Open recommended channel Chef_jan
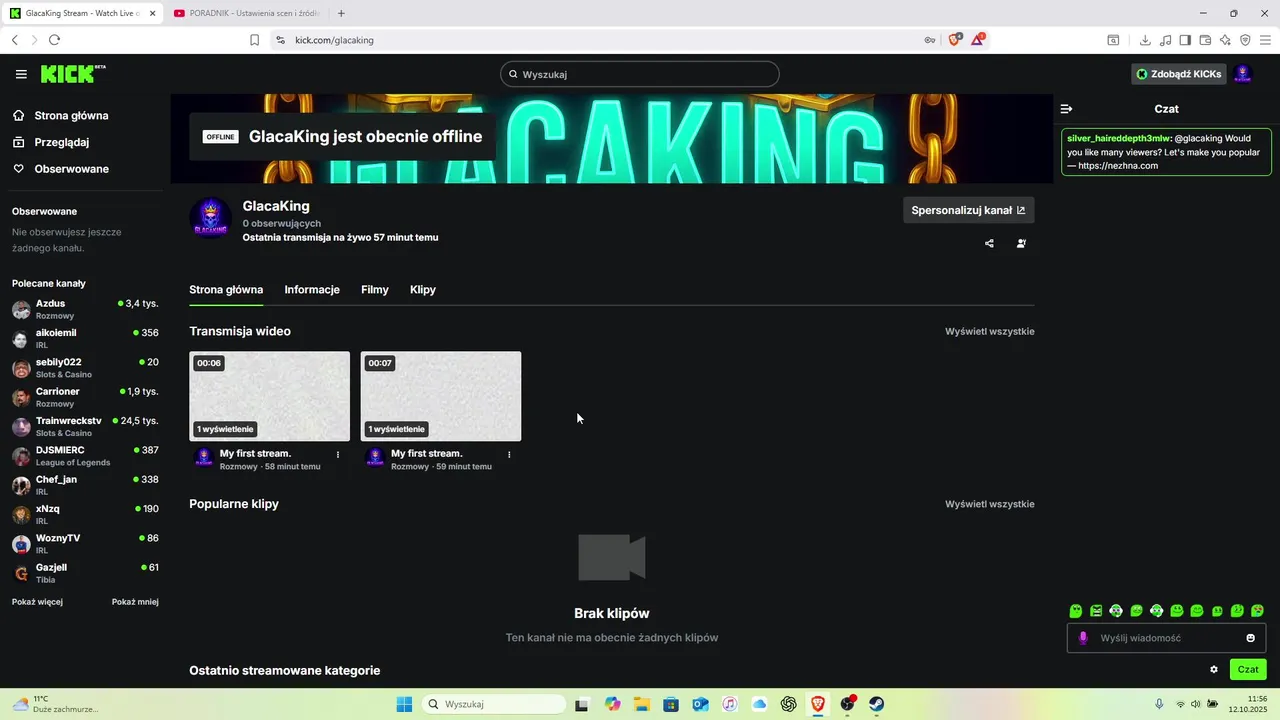 (85, 485)
